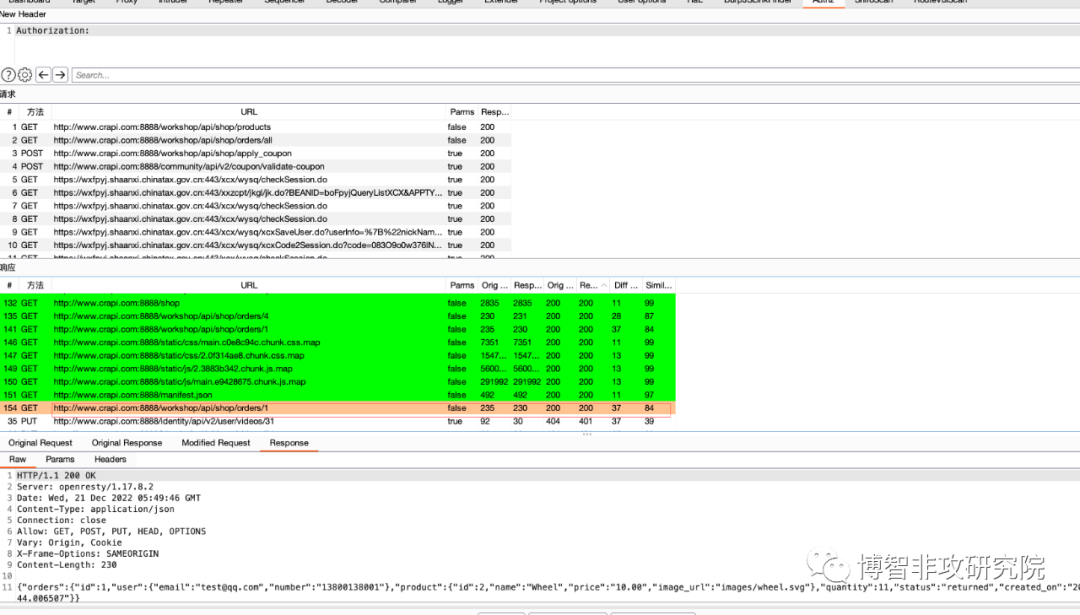Viewport: 1080px width, 615px height.
Task: Select request row 1 shop/products
Action: (256, 127)
